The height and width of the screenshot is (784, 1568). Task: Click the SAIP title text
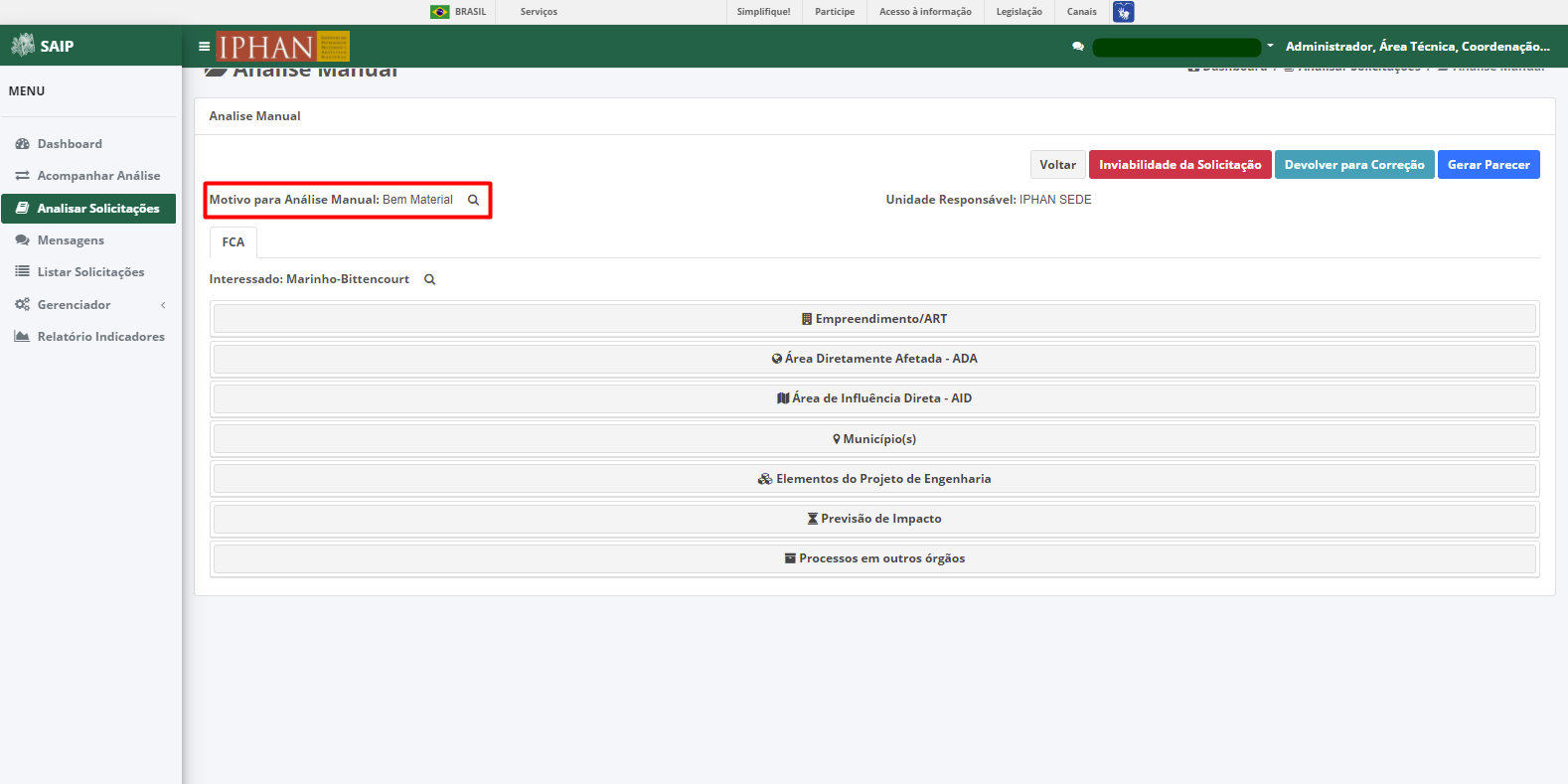57,46
